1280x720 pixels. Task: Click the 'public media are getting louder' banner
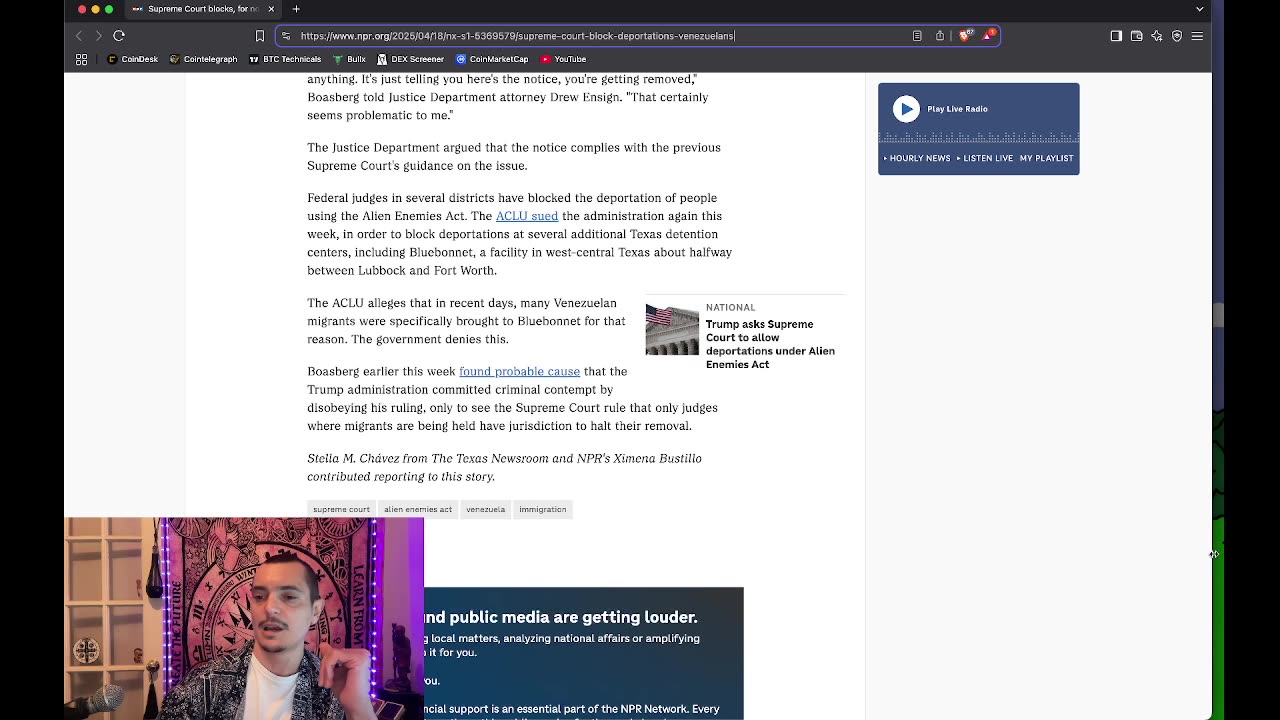(x=584, y=653)
